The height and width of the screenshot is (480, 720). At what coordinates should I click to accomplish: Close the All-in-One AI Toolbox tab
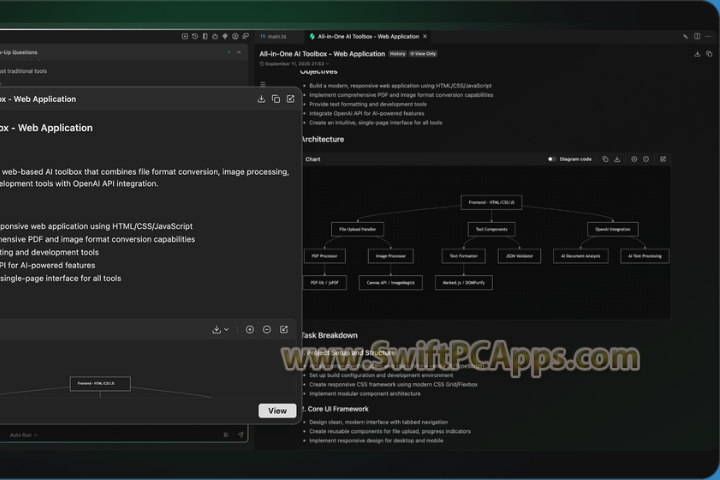tap(425, 36)
